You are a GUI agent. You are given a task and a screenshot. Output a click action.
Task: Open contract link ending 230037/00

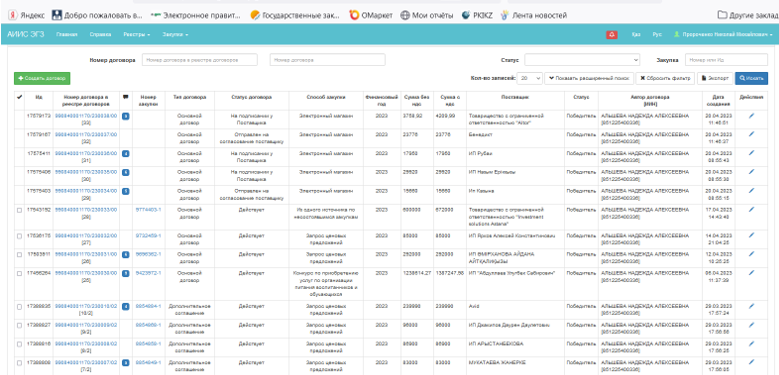point(86,134)
